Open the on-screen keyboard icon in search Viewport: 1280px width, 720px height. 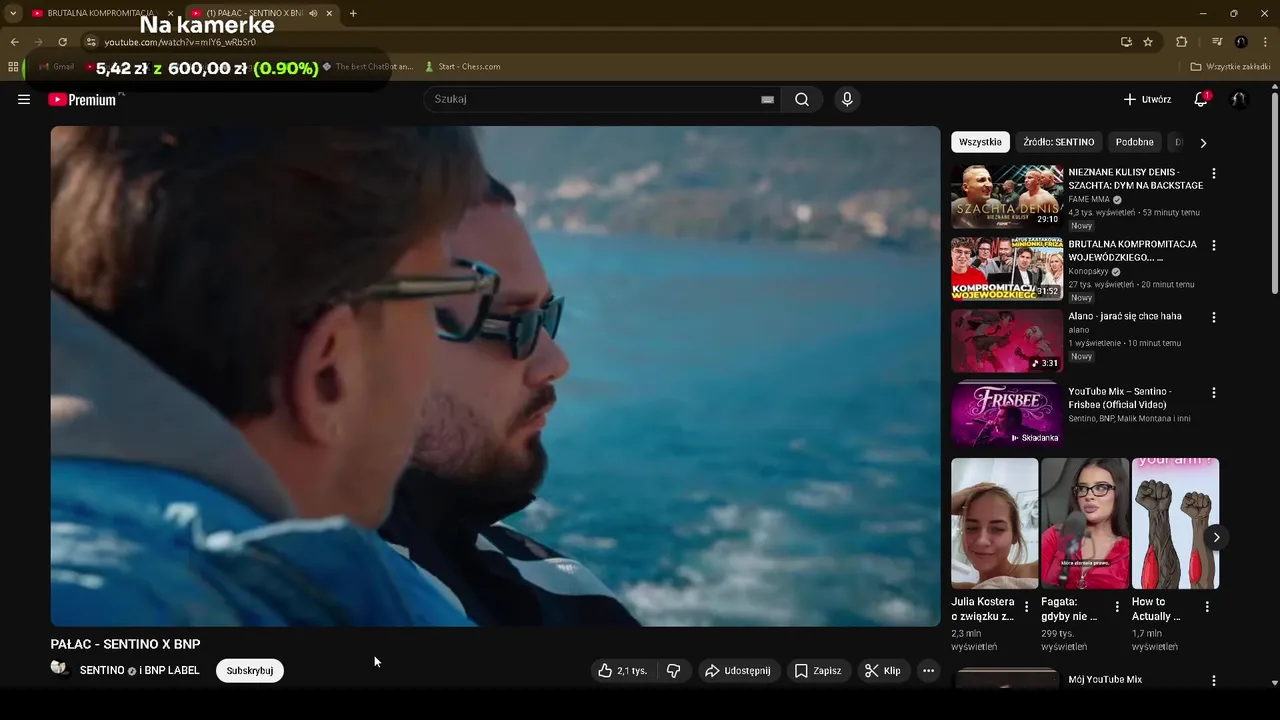pos(767,99)
